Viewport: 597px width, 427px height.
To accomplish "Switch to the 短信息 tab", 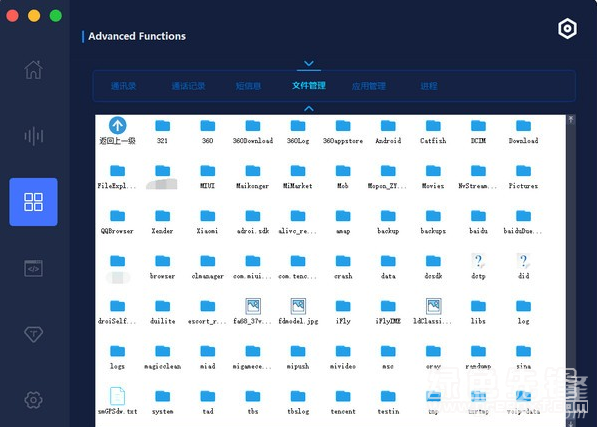I will (x=248, y=86).
